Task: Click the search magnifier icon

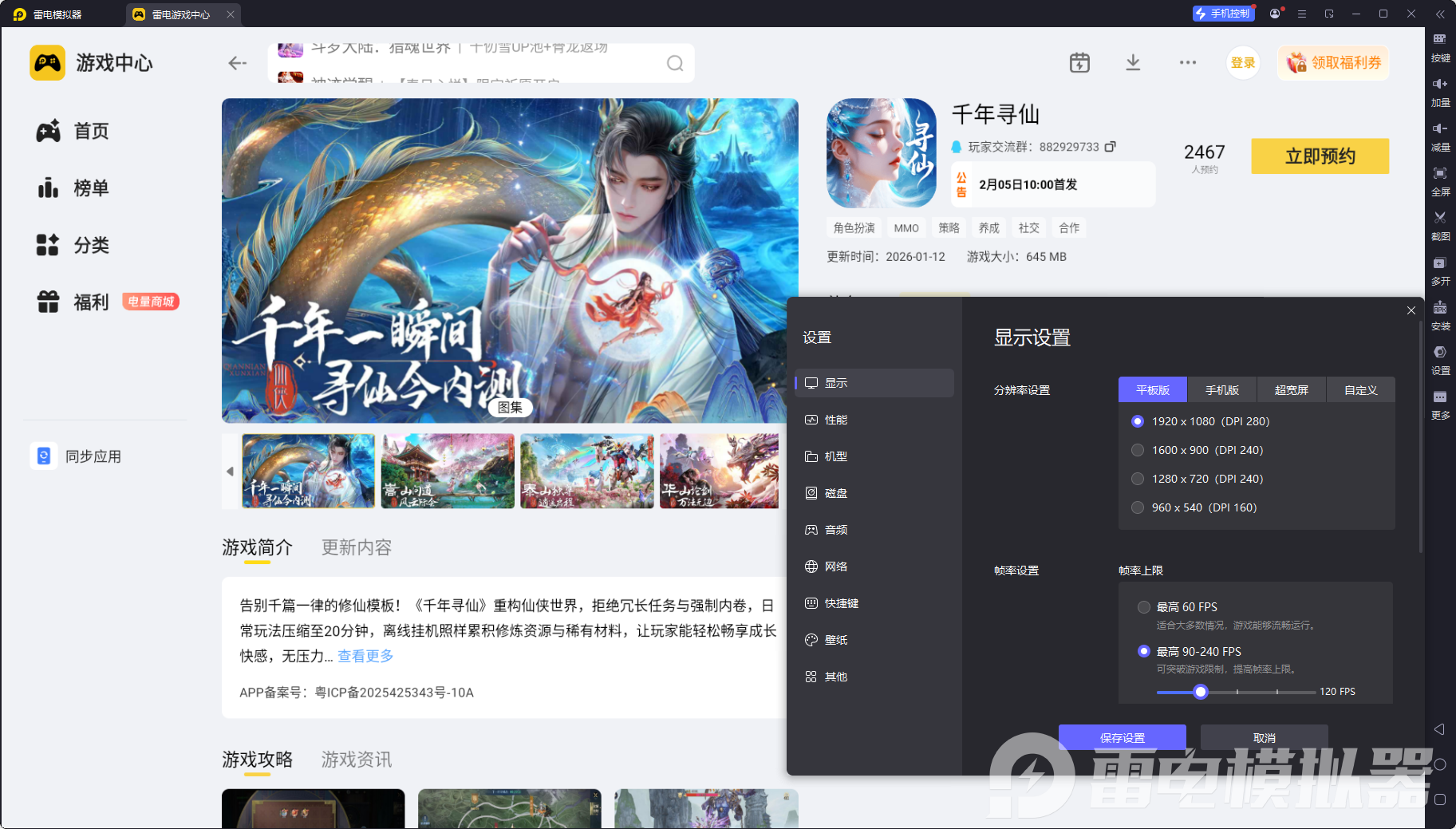Action: point(675,63)
